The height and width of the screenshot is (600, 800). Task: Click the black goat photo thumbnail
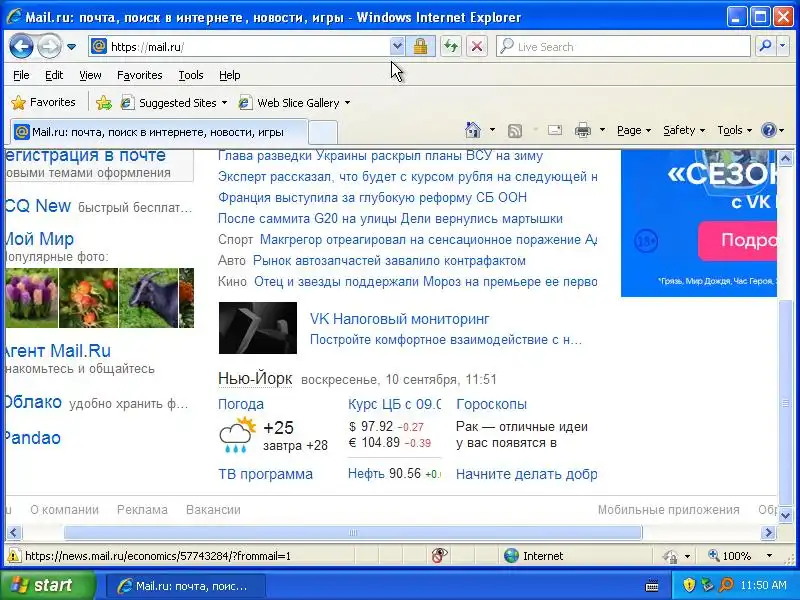coord(148,298)
